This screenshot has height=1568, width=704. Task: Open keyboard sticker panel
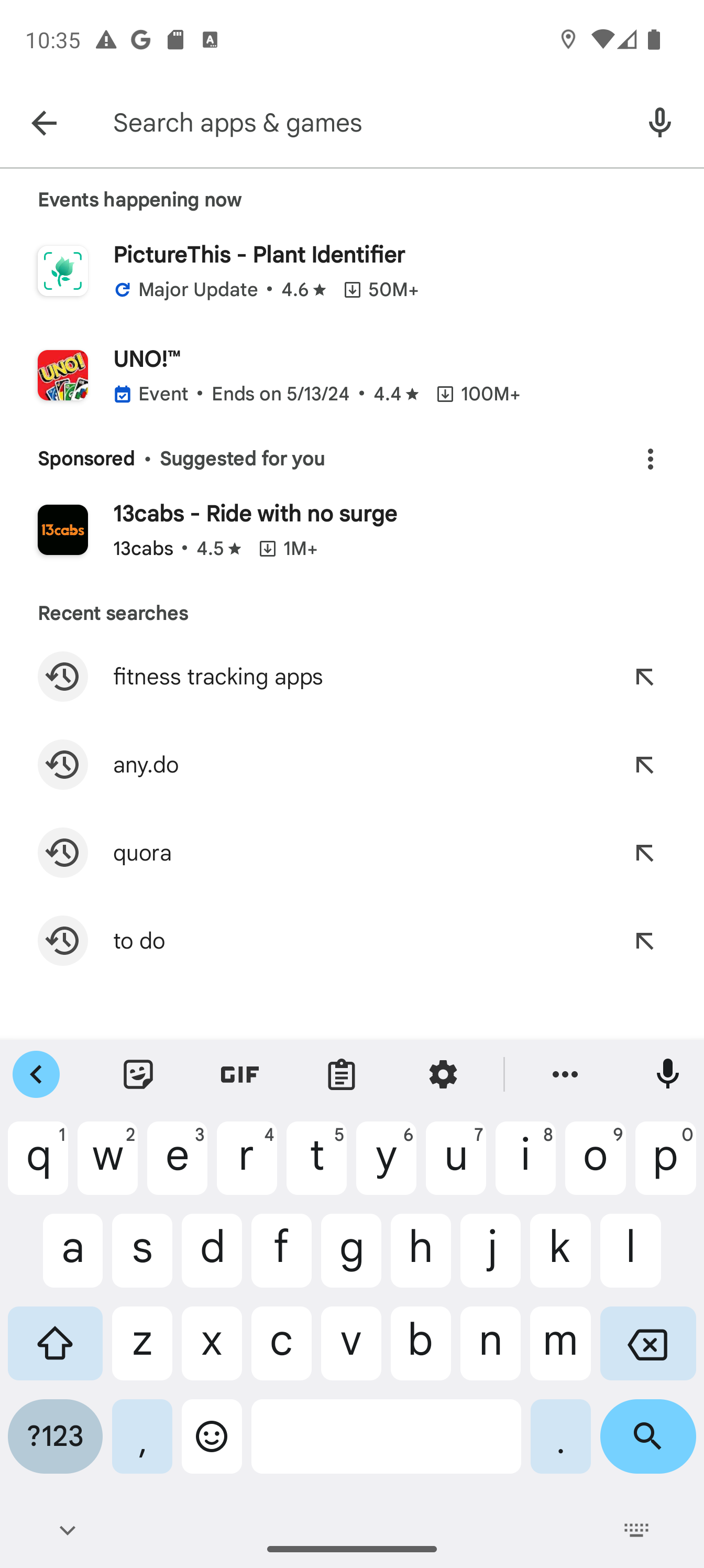[138, 1074]
